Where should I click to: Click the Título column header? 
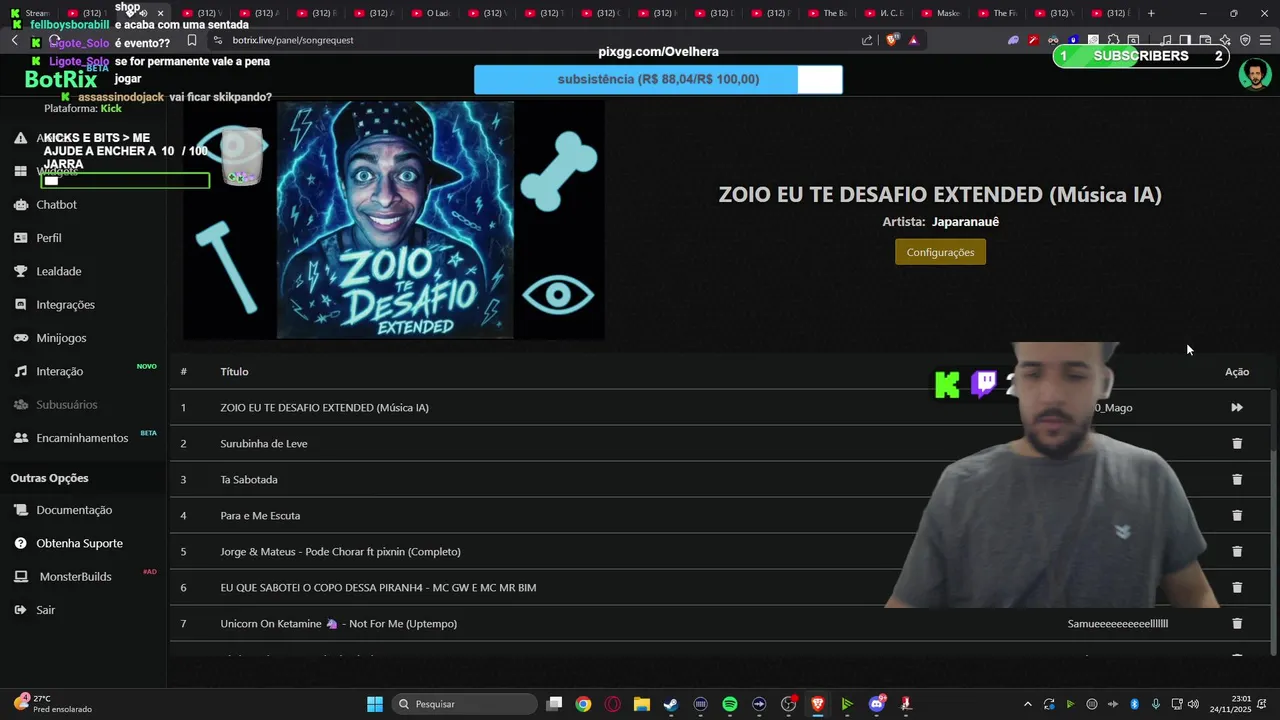coord(234,371)
